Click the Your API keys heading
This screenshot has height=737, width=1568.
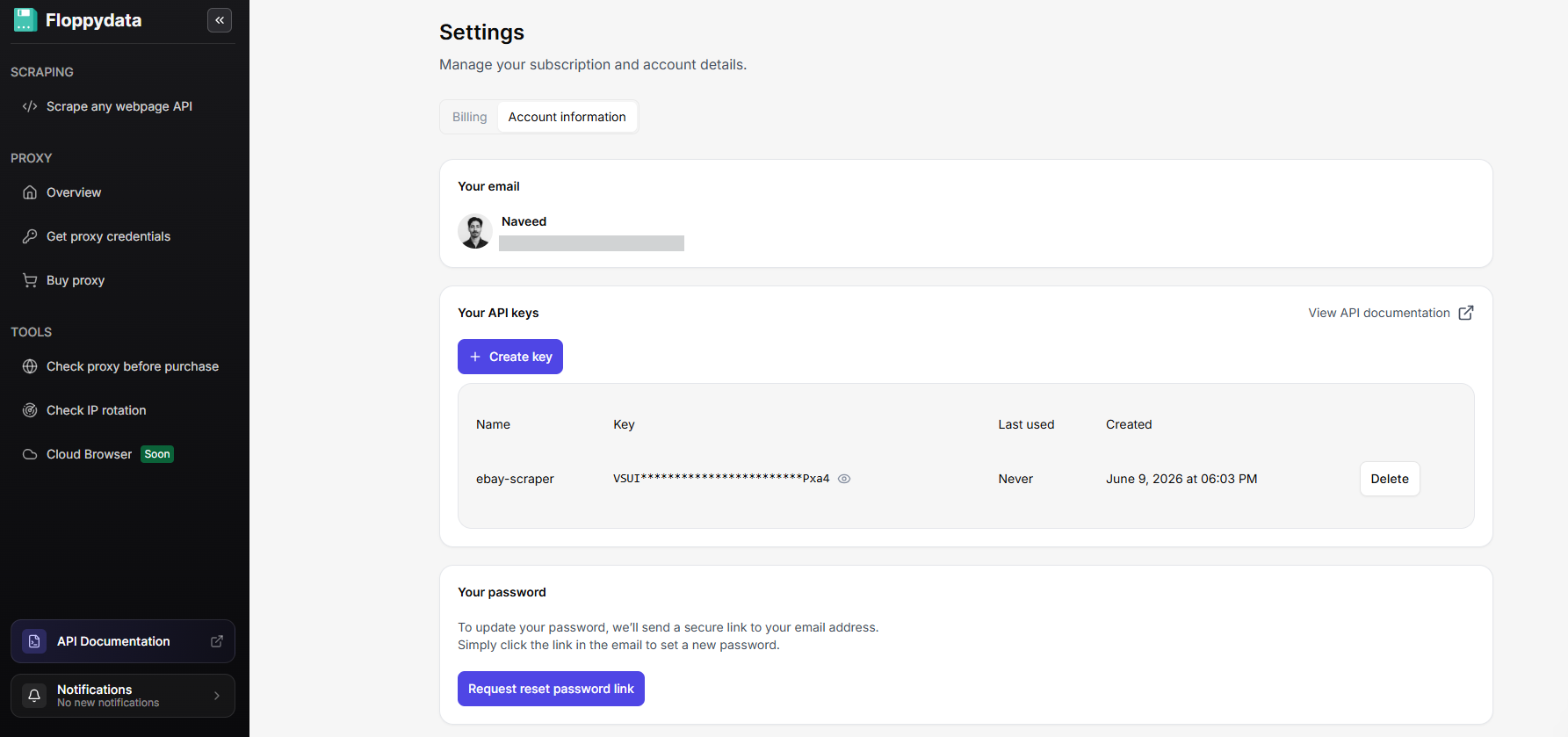click(498, 313)
